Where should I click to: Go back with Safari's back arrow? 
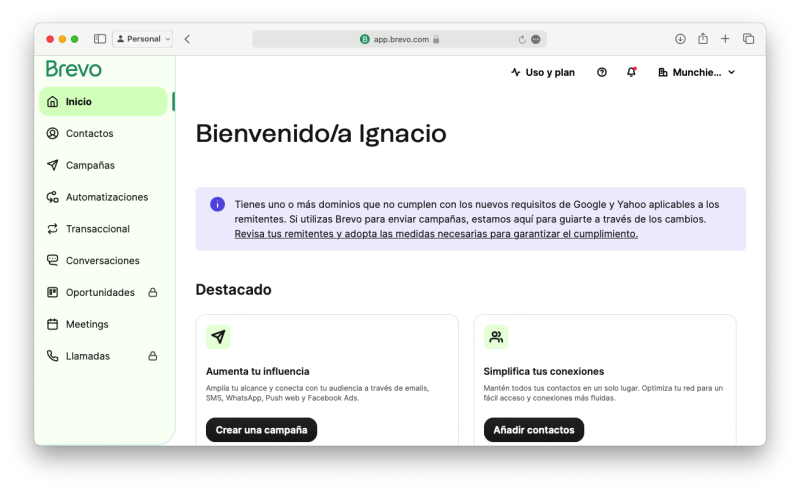point(187,39)
